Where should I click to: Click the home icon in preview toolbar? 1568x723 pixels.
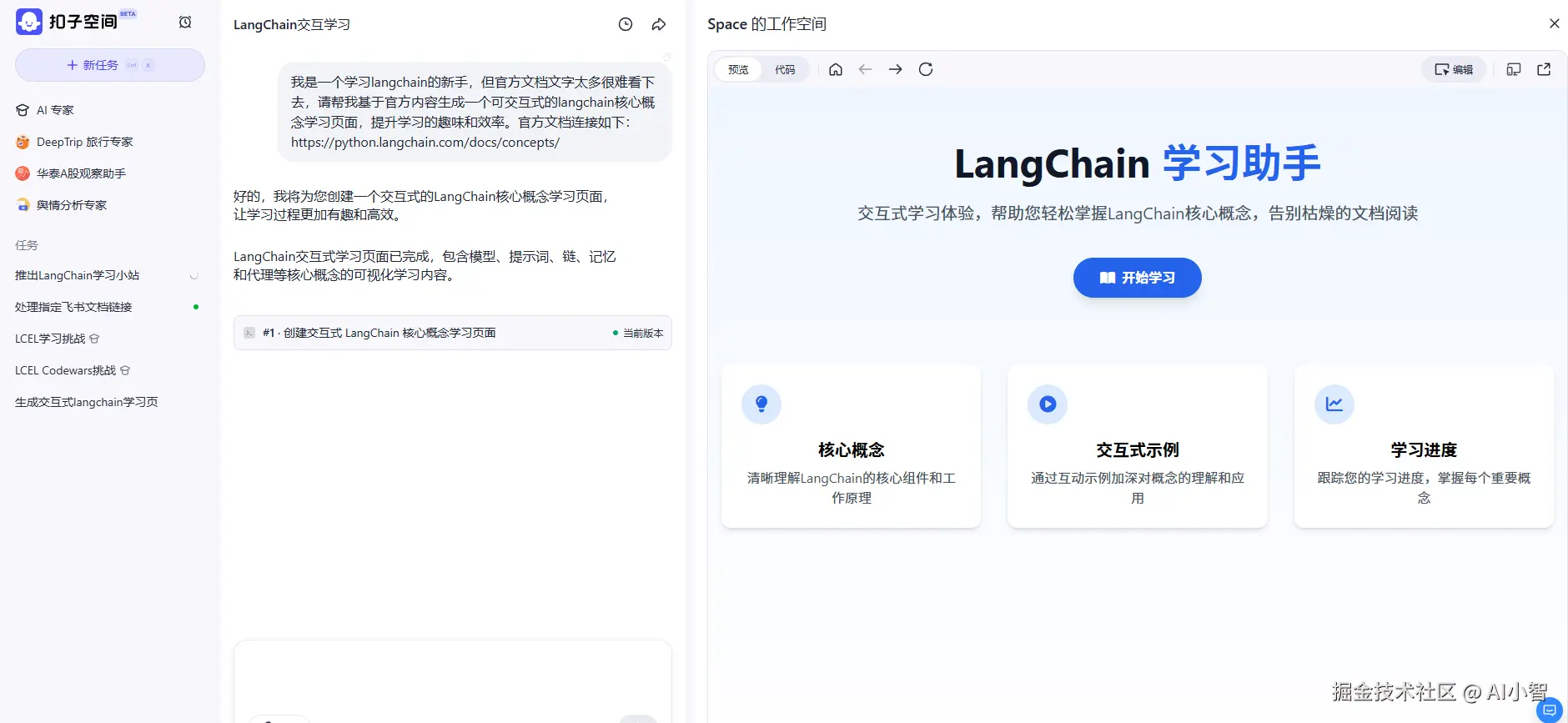836,69
